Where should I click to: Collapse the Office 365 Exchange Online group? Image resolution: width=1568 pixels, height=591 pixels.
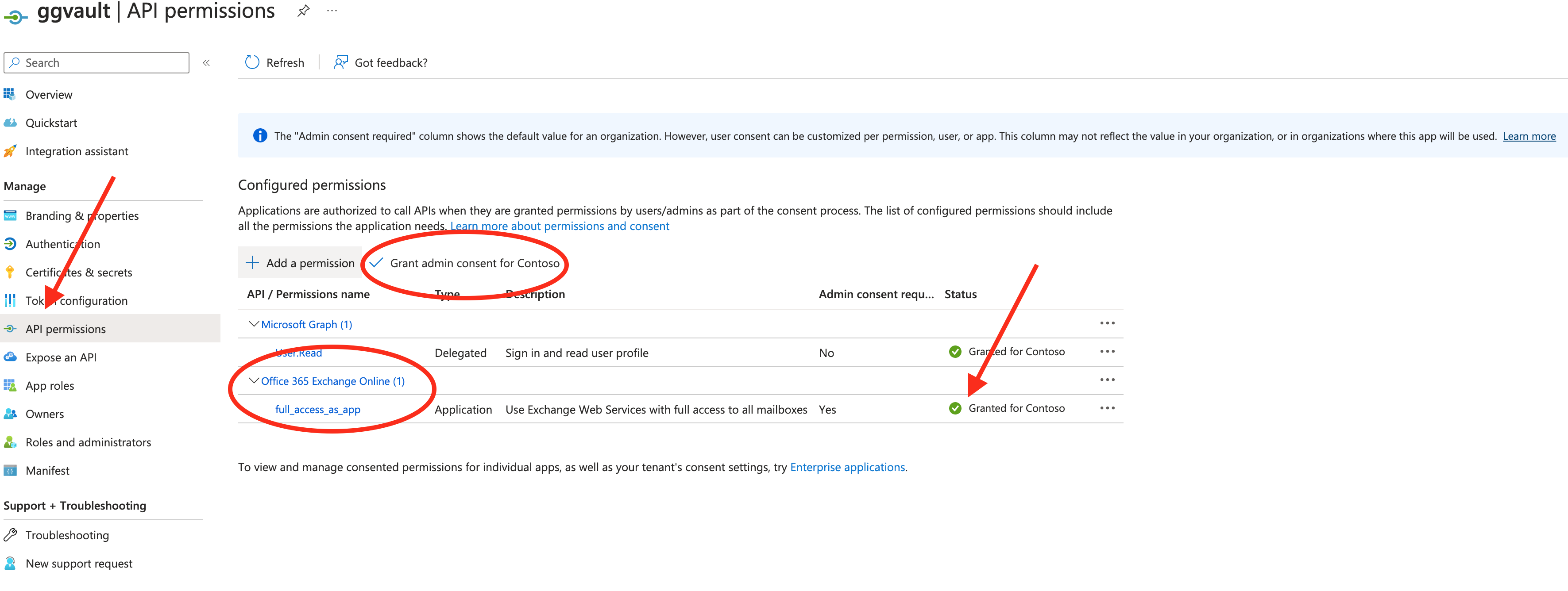point(254,380)
